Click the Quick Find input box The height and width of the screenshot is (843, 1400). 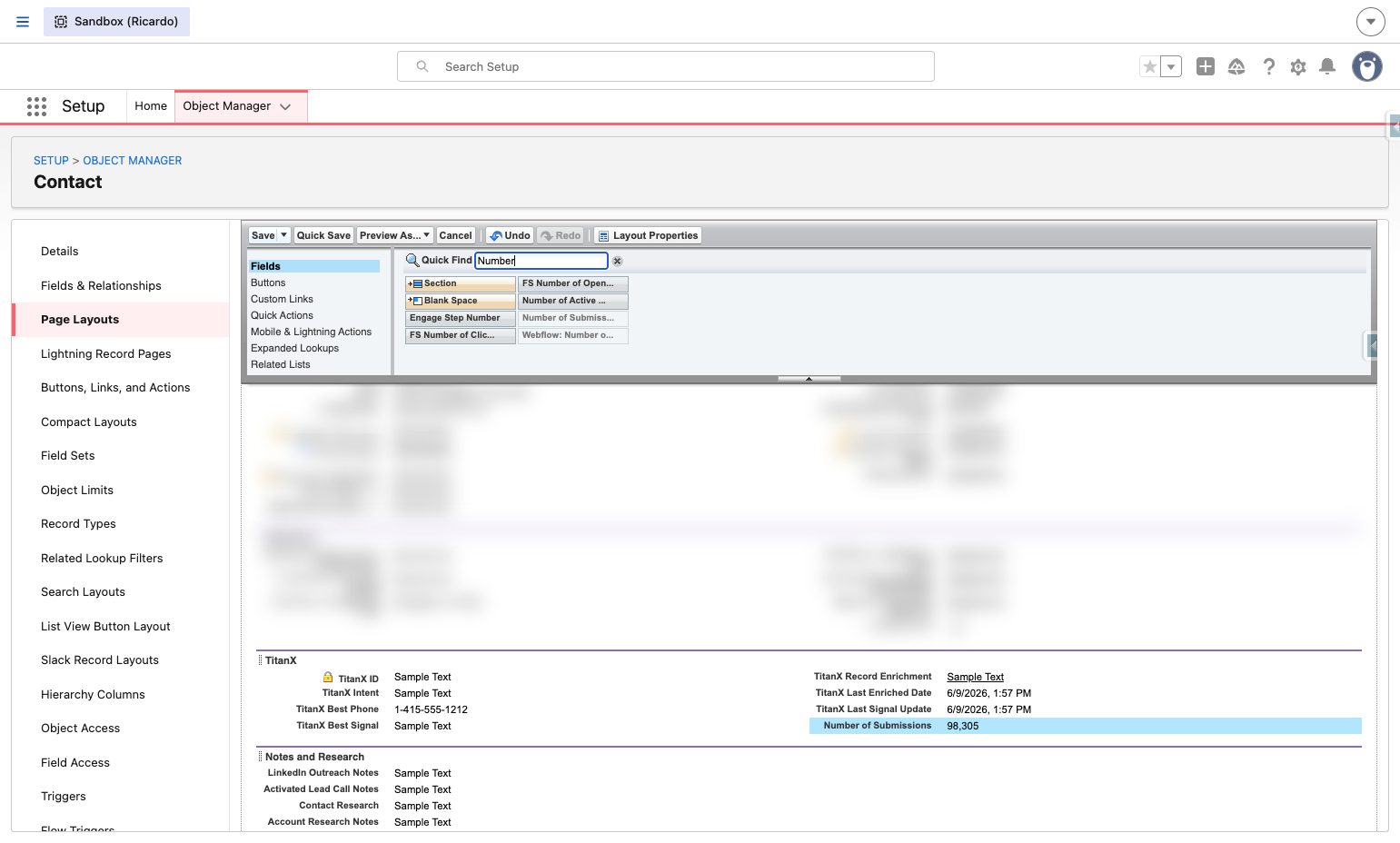click(x=541, y=261)
